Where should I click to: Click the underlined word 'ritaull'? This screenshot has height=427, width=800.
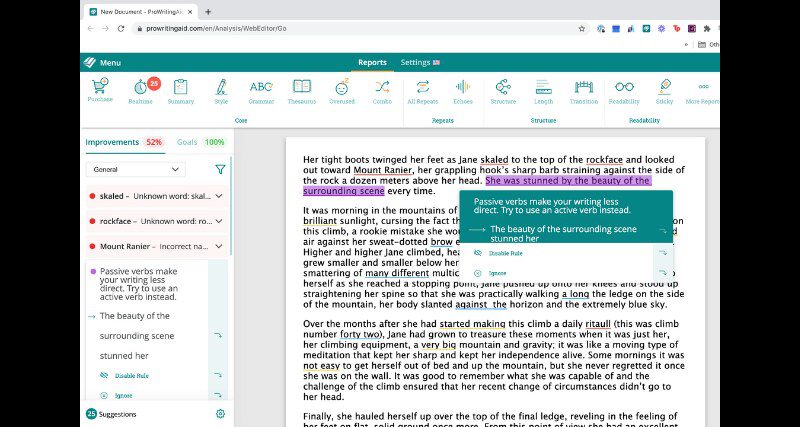coord(597,324)
